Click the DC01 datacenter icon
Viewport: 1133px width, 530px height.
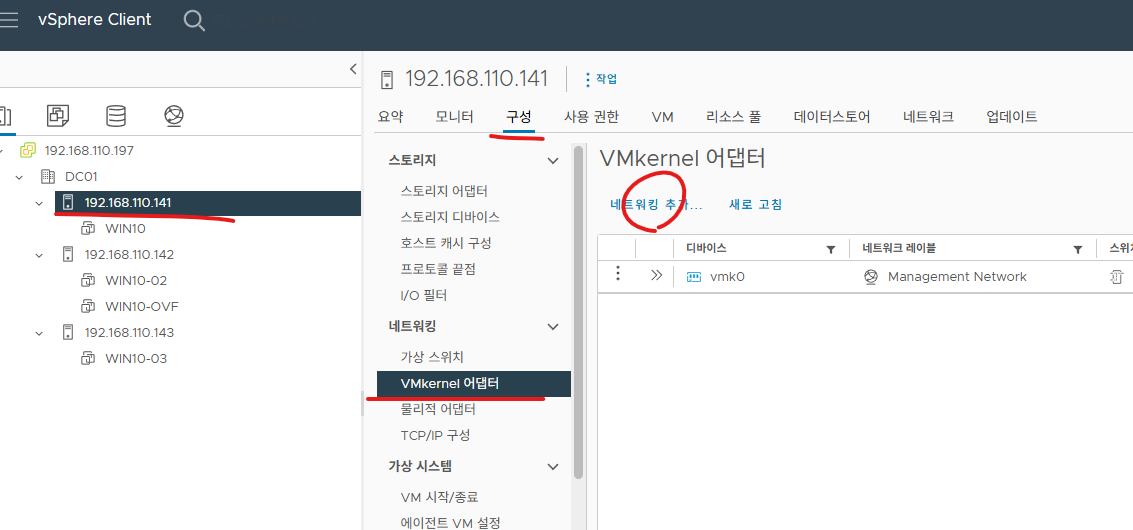pyautogui.click(x=48, y=176)
